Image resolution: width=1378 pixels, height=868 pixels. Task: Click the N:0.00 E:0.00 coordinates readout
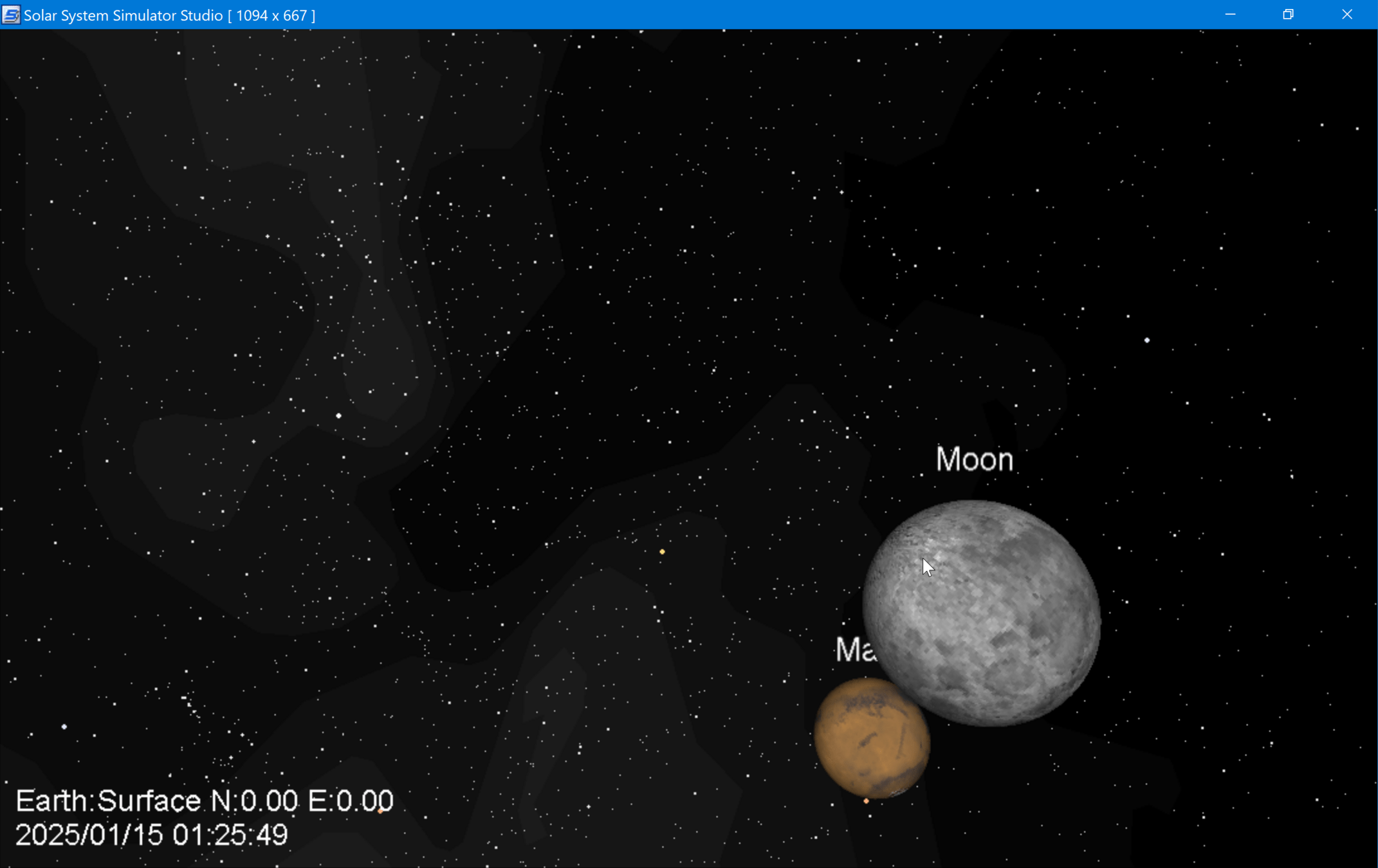click(x=302, y=801)
